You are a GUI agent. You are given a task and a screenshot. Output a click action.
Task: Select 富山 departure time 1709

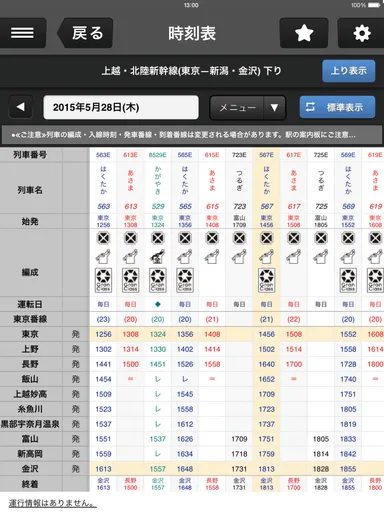pos(239,439)
